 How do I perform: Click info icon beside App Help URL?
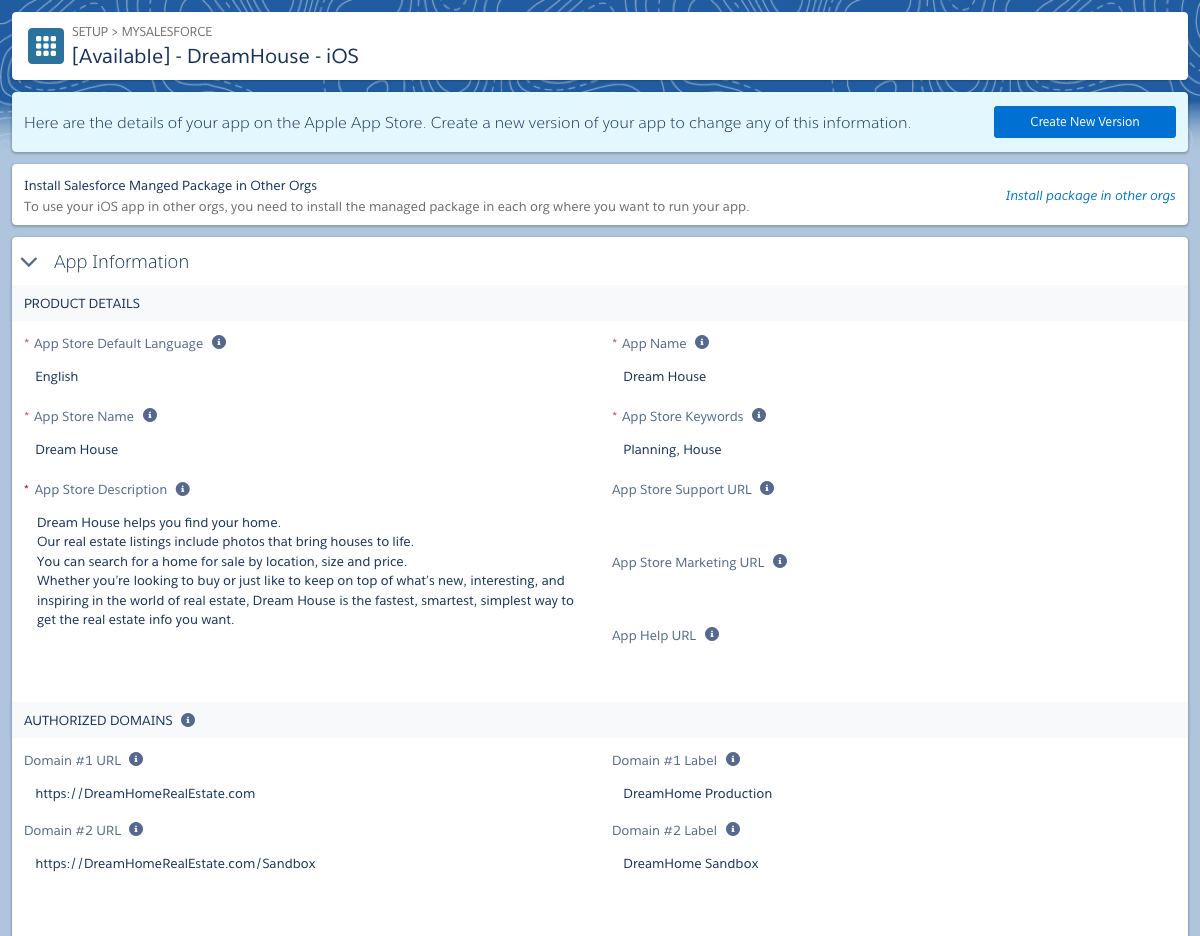(x=712, y=634)
